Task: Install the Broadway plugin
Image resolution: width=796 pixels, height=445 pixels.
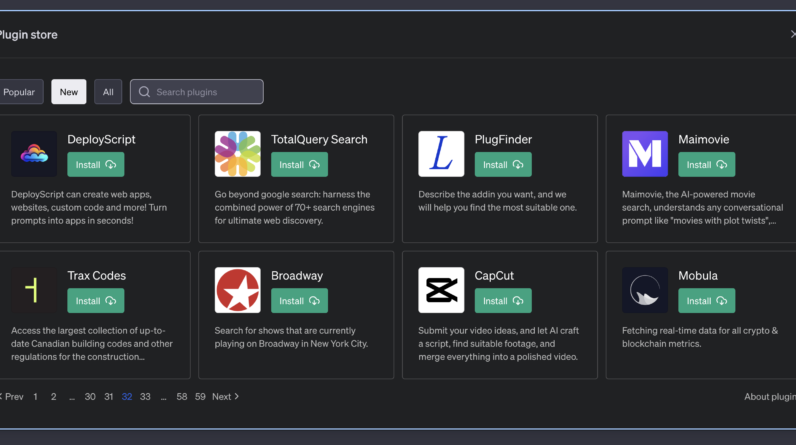Action: click(300, 301)
